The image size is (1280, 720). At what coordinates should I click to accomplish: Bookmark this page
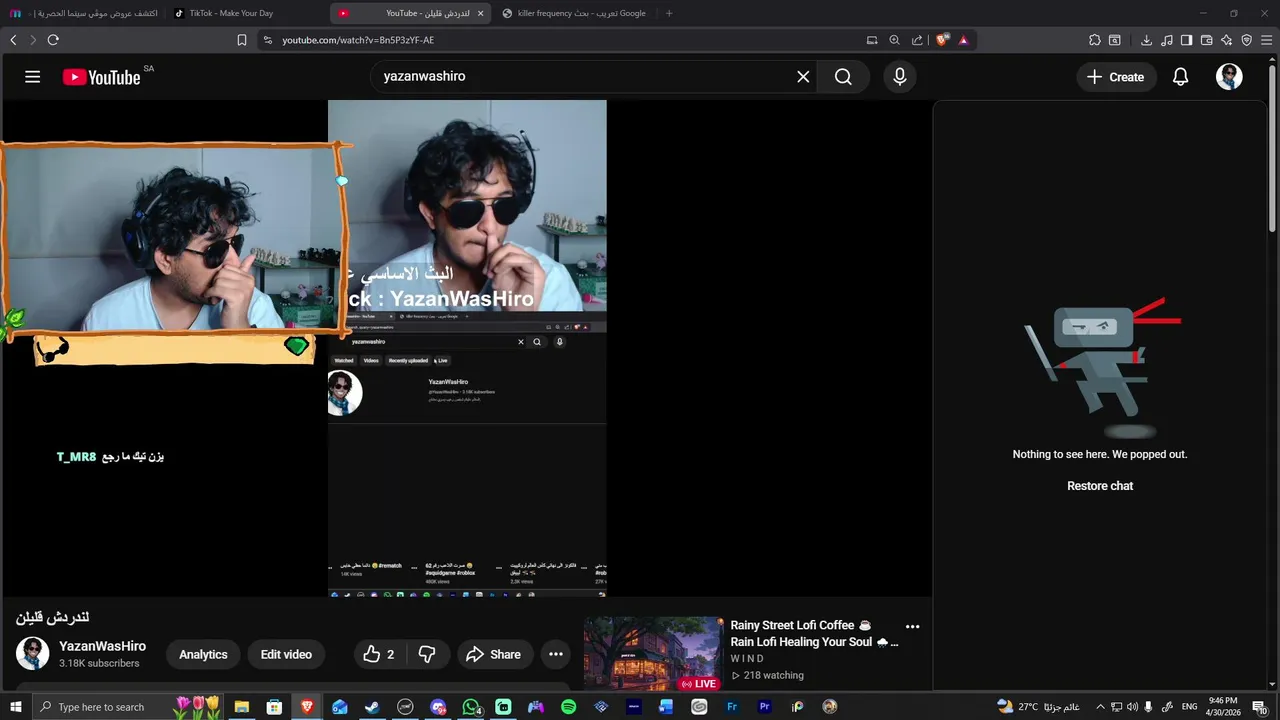pyautogui.click(x=242, y=40)
